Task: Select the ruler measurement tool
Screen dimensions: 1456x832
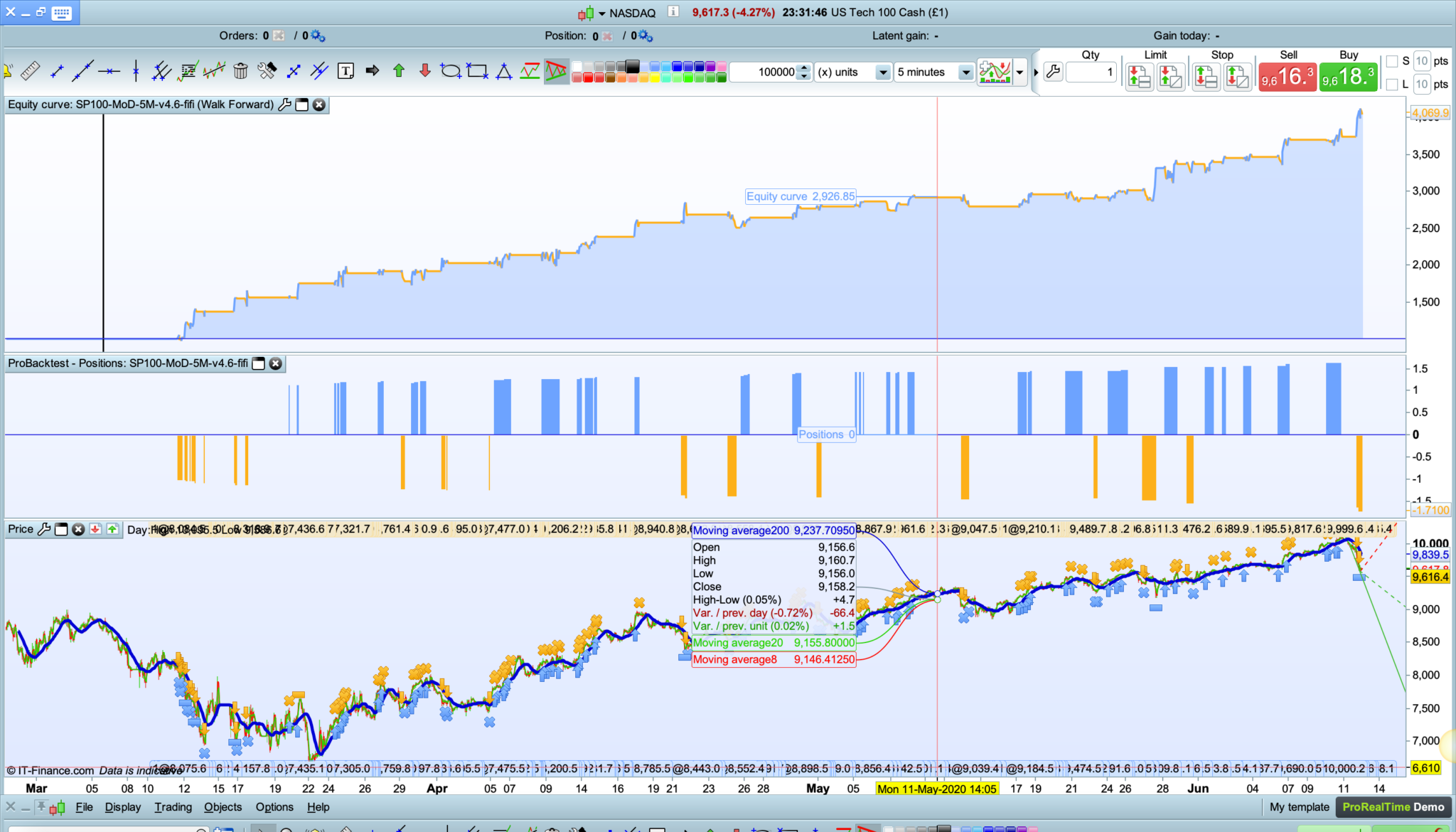Action: [30, 70]
